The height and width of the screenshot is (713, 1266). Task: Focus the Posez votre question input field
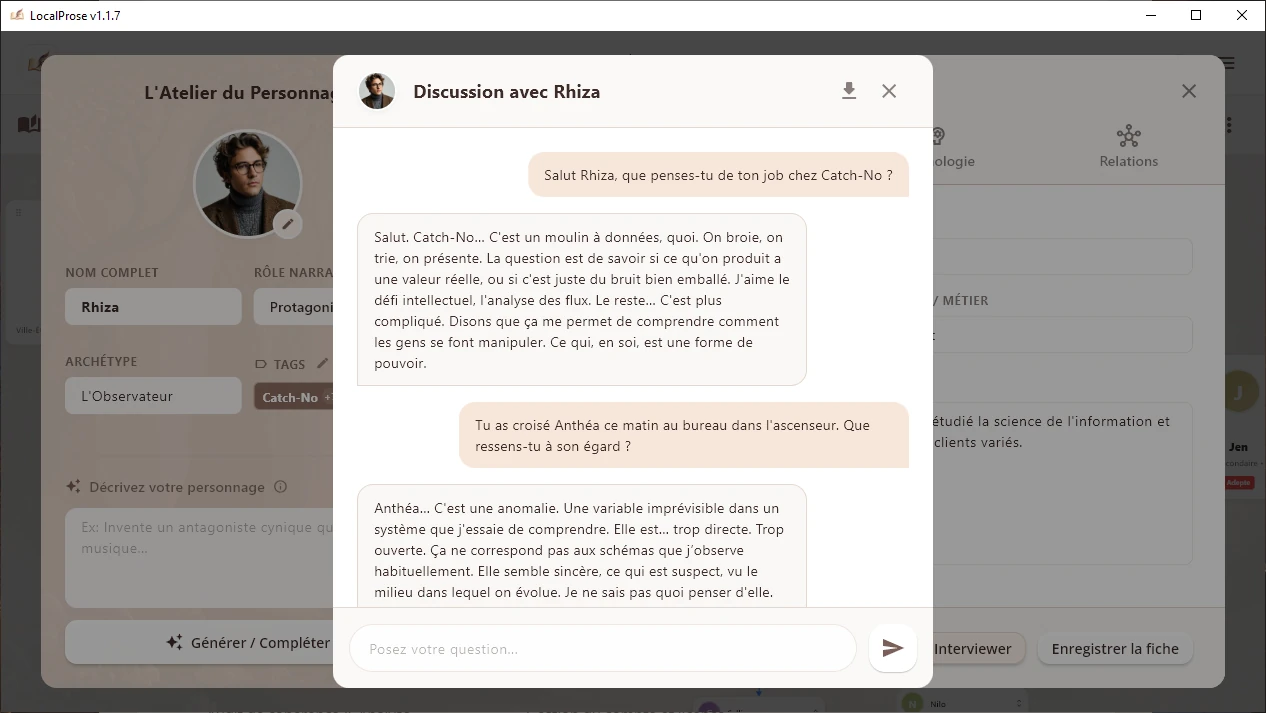(602, 648)
